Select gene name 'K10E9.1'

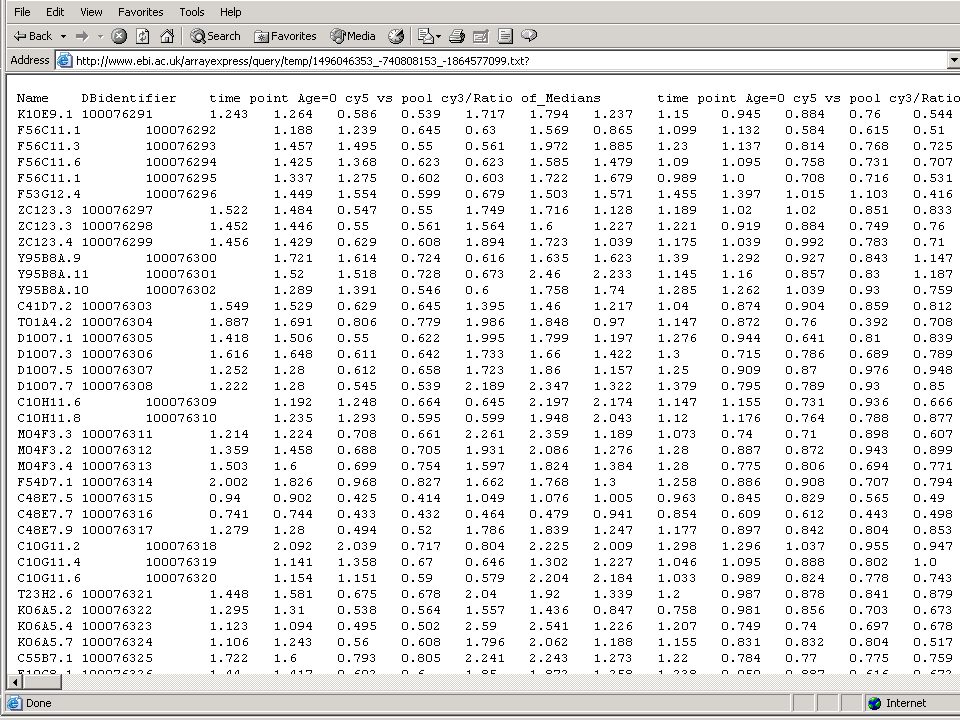point(45,114)
